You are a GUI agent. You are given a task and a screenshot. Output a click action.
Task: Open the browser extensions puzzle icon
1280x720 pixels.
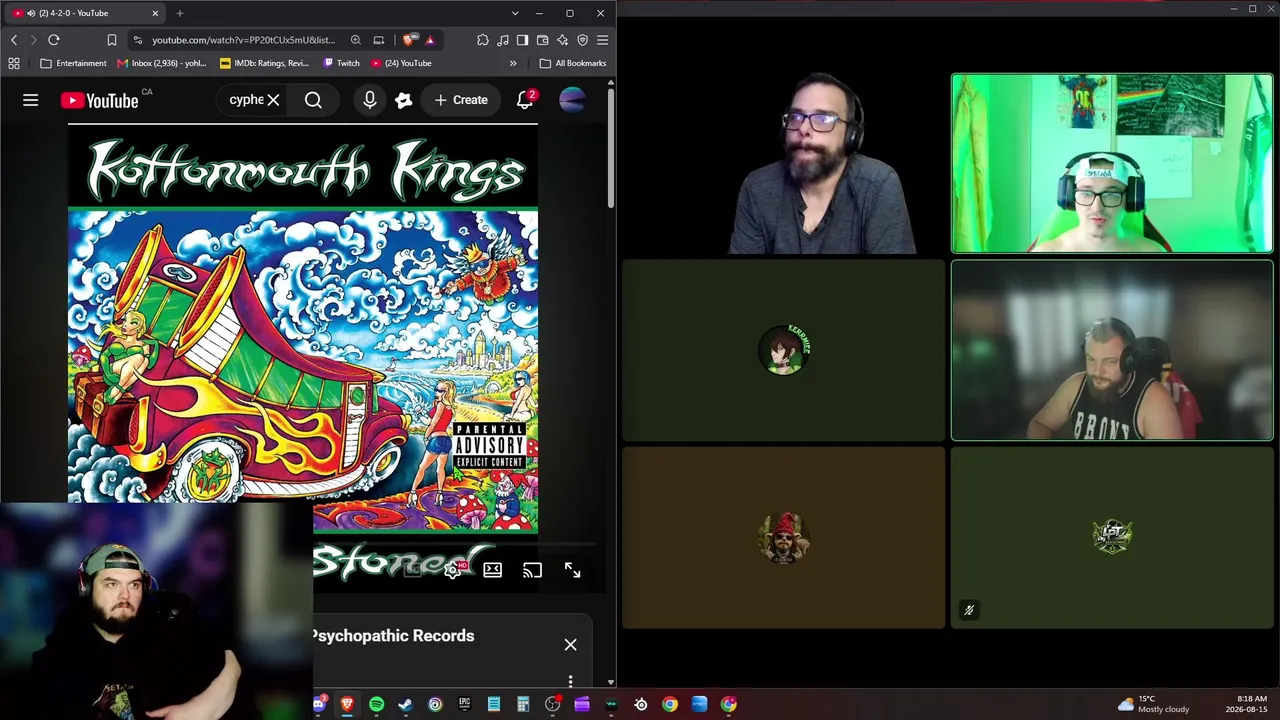pos(483,40)
